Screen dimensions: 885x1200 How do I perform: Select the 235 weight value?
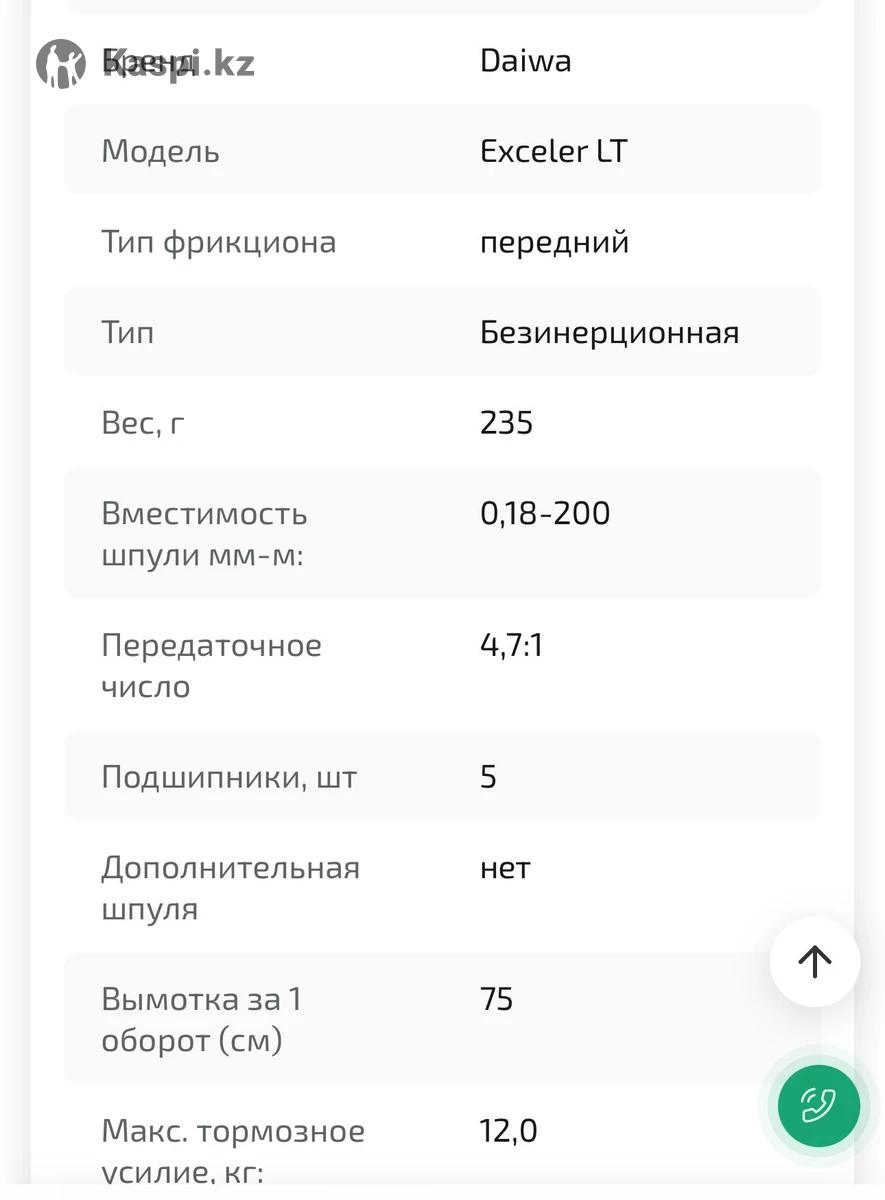(x=506, y=423)
